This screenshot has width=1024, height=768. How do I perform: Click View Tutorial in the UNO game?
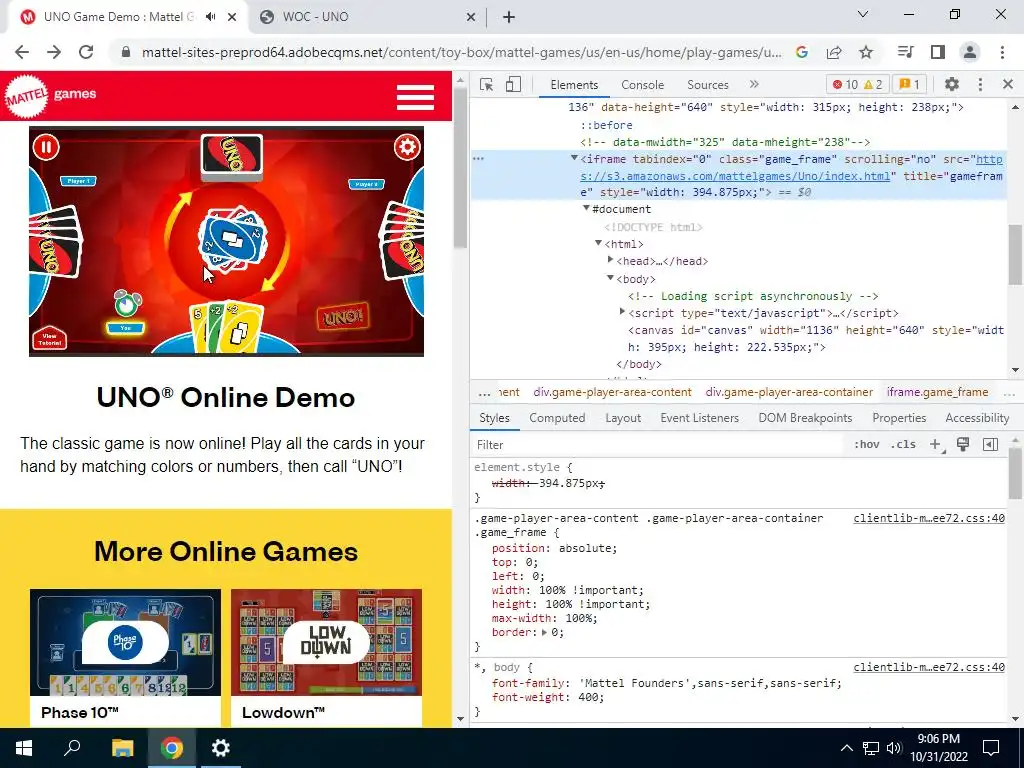[x=50, y=338]
